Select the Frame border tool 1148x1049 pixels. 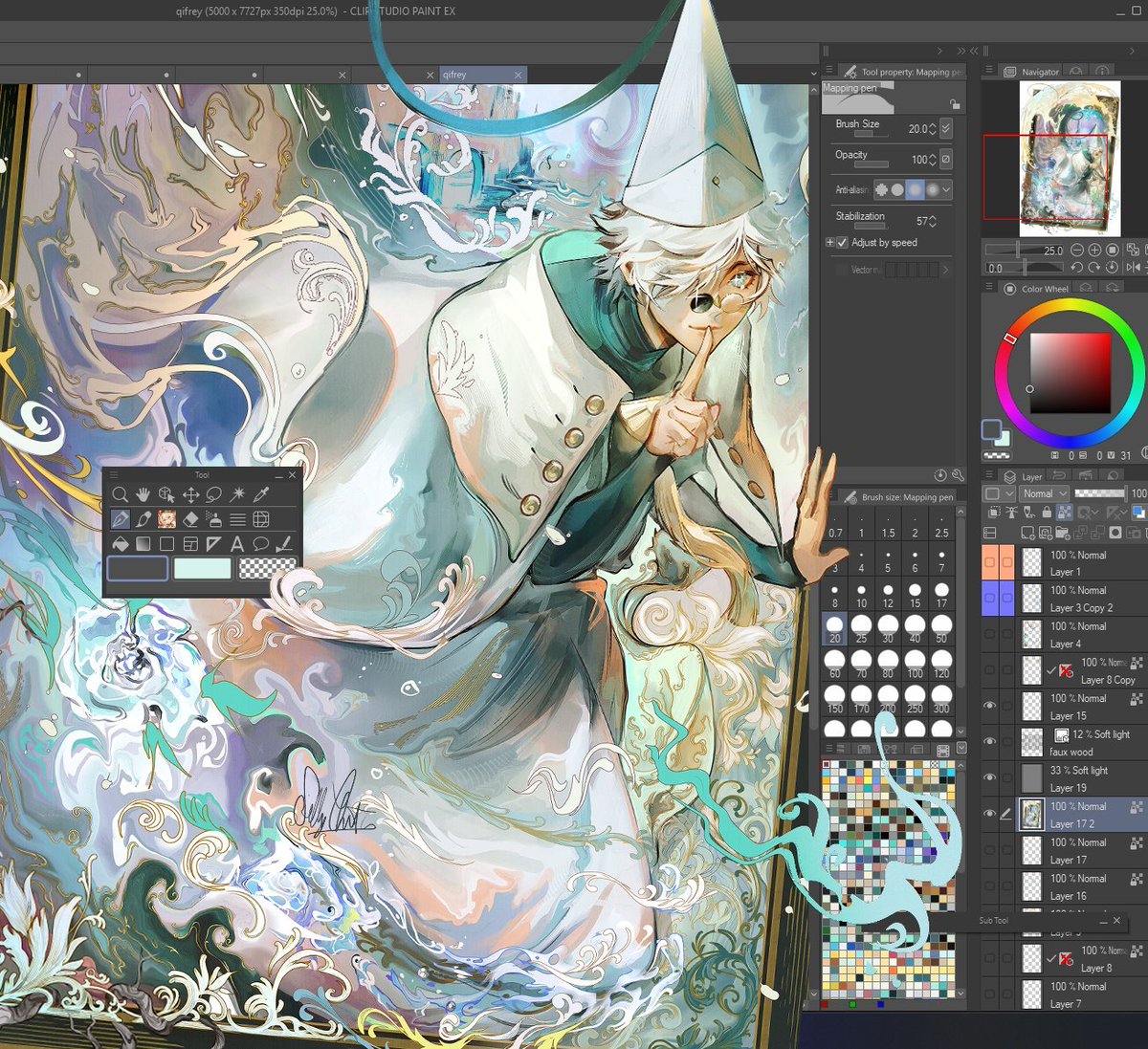click(190, 544)
